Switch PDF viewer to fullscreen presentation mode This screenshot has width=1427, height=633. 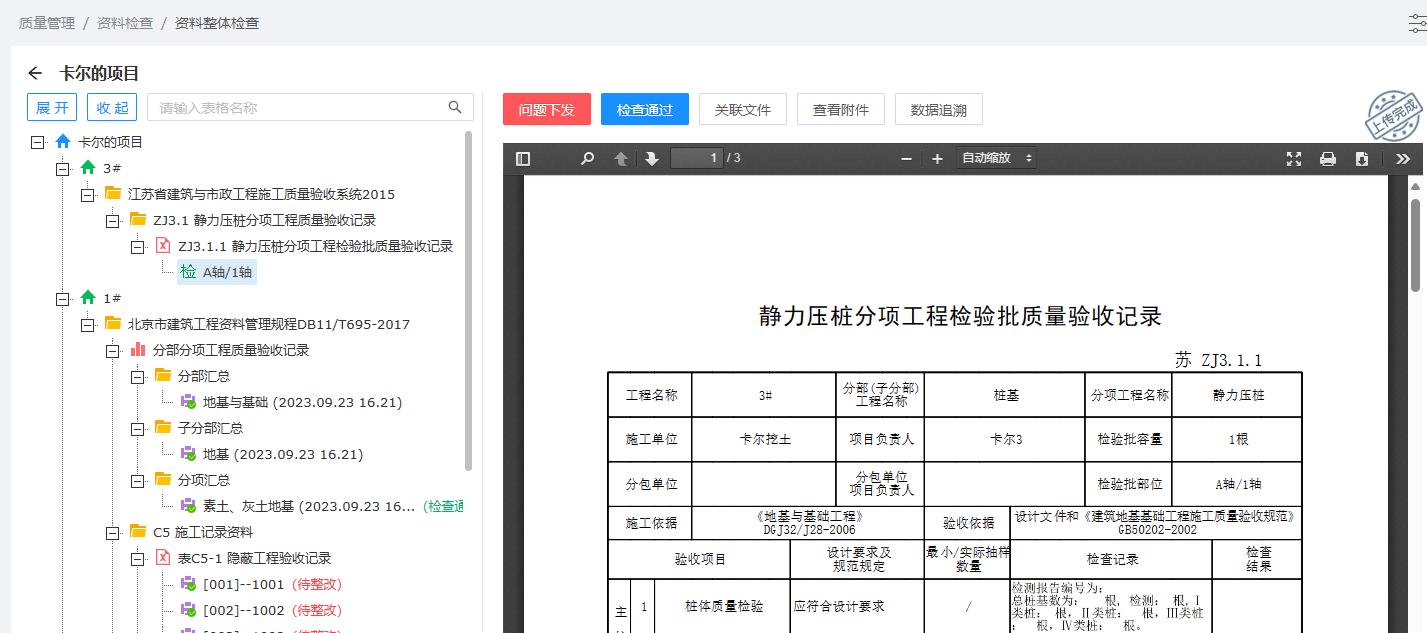[1294, 158]
